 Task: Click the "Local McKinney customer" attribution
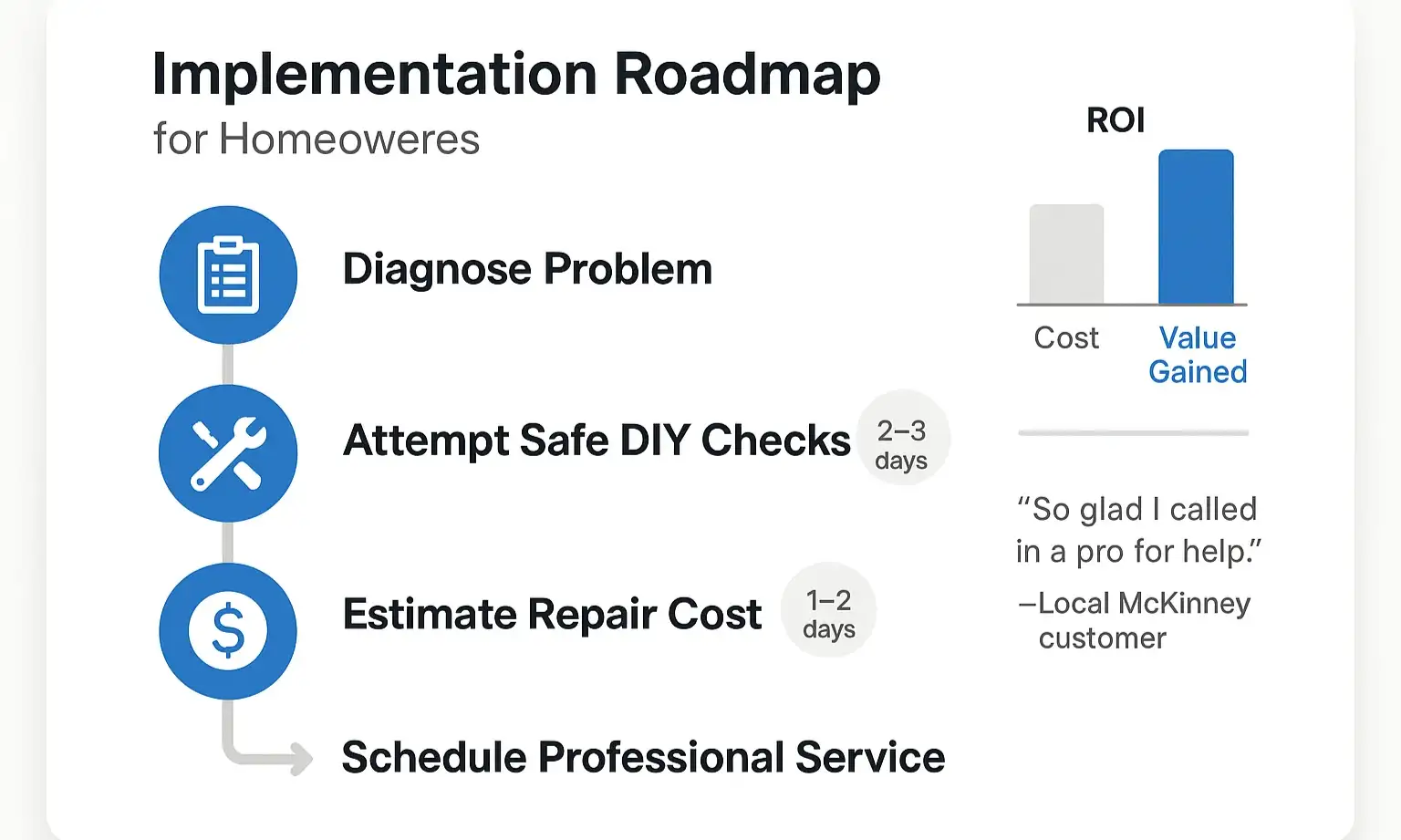(1135, 620)
